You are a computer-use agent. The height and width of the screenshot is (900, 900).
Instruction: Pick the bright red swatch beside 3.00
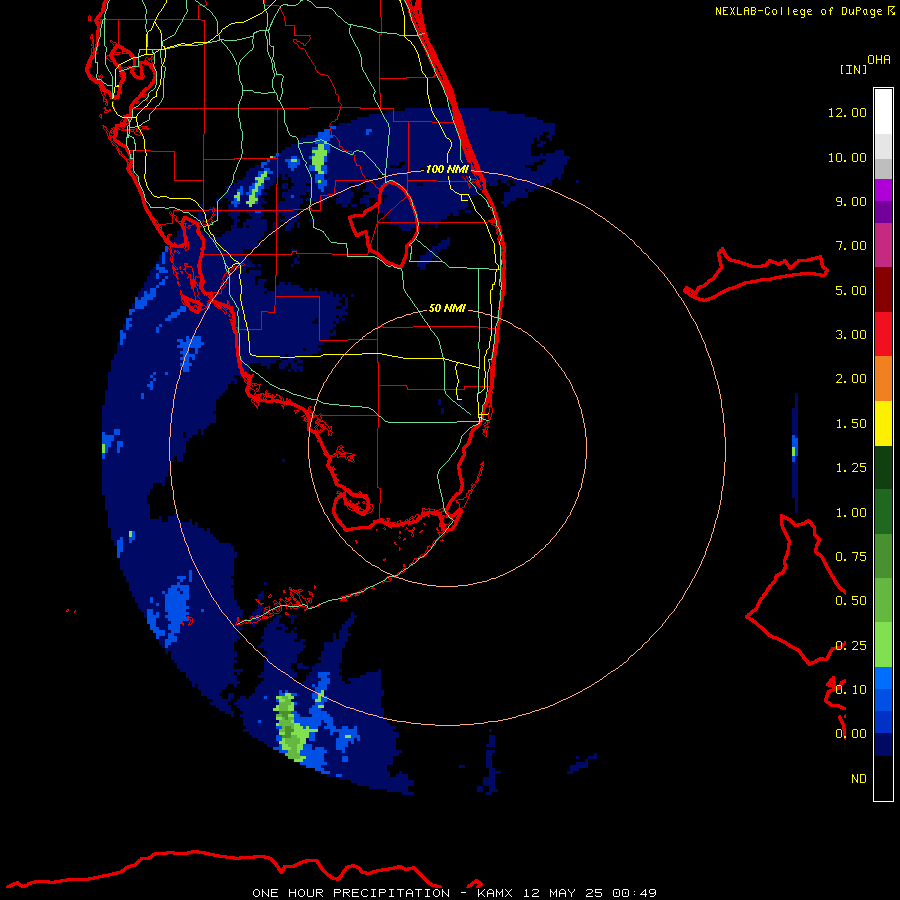click(x=883, y=334)
